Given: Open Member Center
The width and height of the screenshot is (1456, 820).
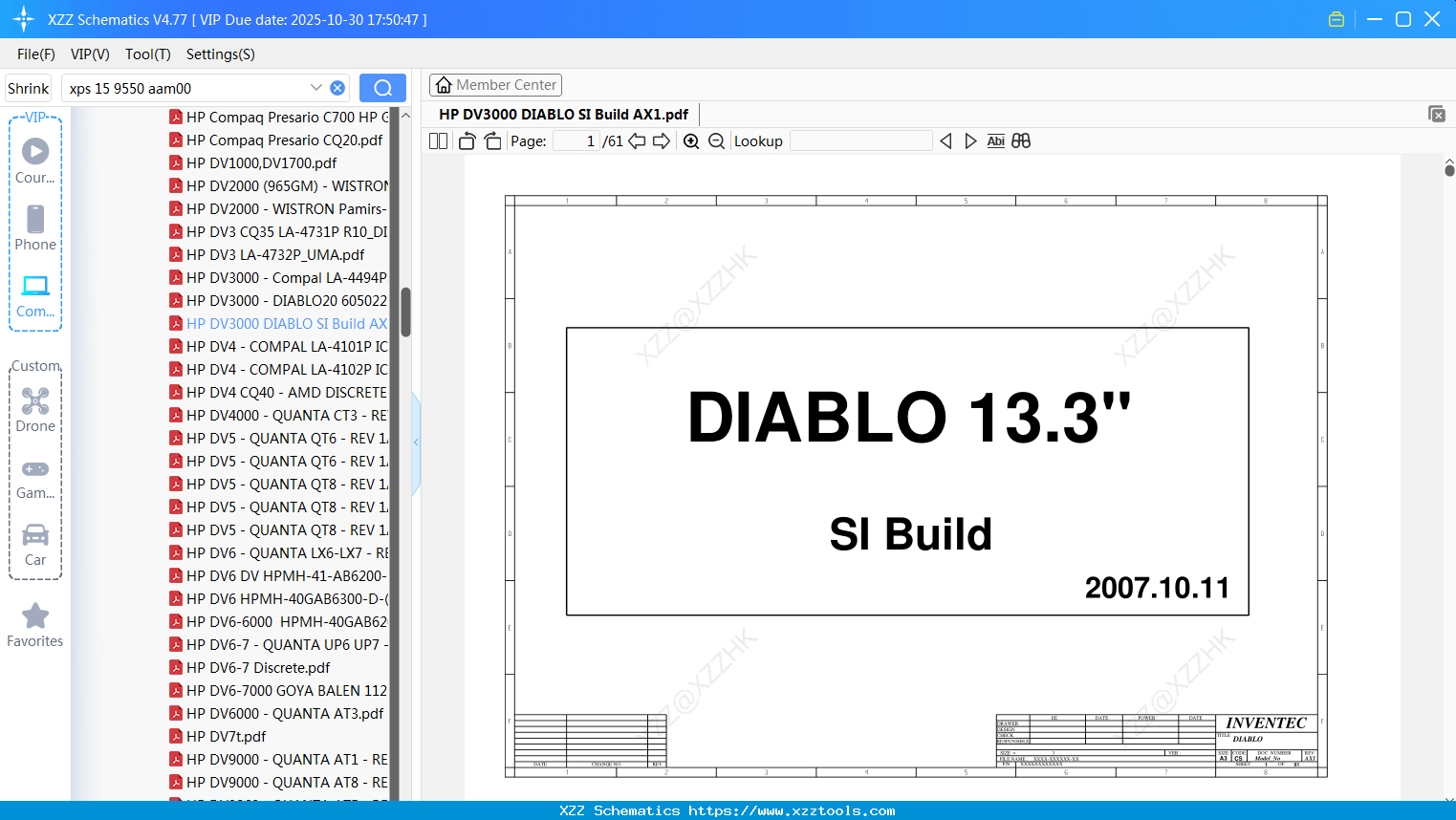Looking at the screenshot, I should click(x=495, y=85).
